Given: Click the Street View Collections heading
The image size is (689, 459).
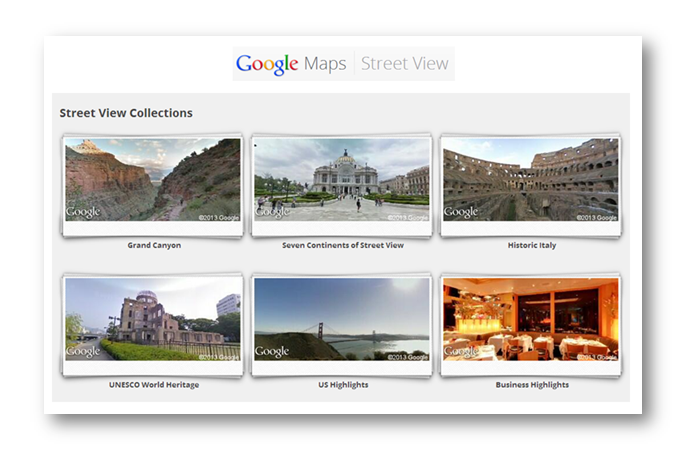Looking at the screenshot, I should [x=126, y=113].
